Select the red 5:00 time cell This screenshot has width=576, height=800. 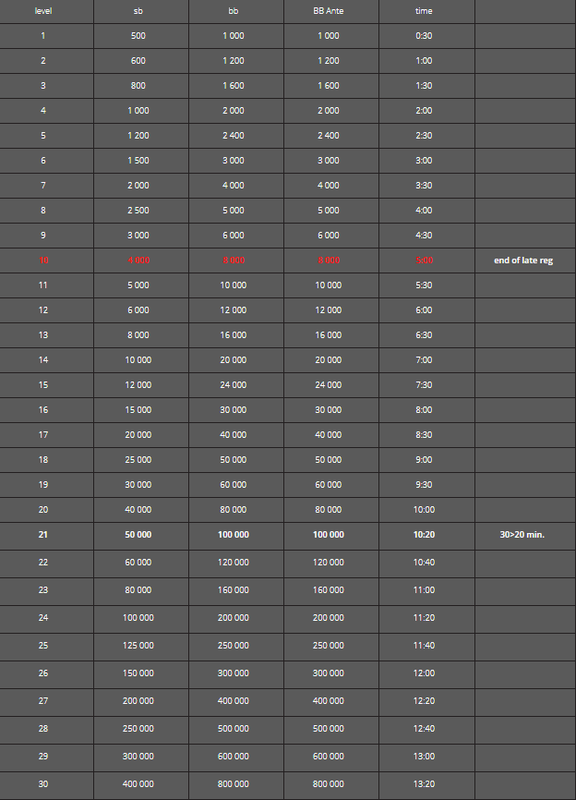pyautogui.click(x=424, y=260)
